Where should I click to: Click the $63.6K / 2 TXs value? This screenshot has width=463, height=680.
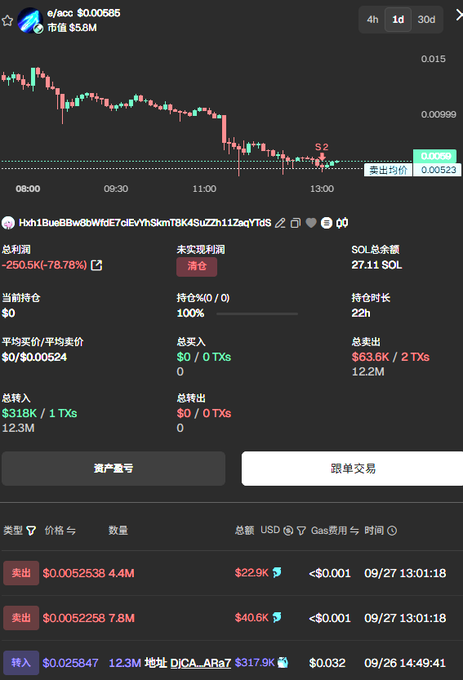click(x=391, y=357)
